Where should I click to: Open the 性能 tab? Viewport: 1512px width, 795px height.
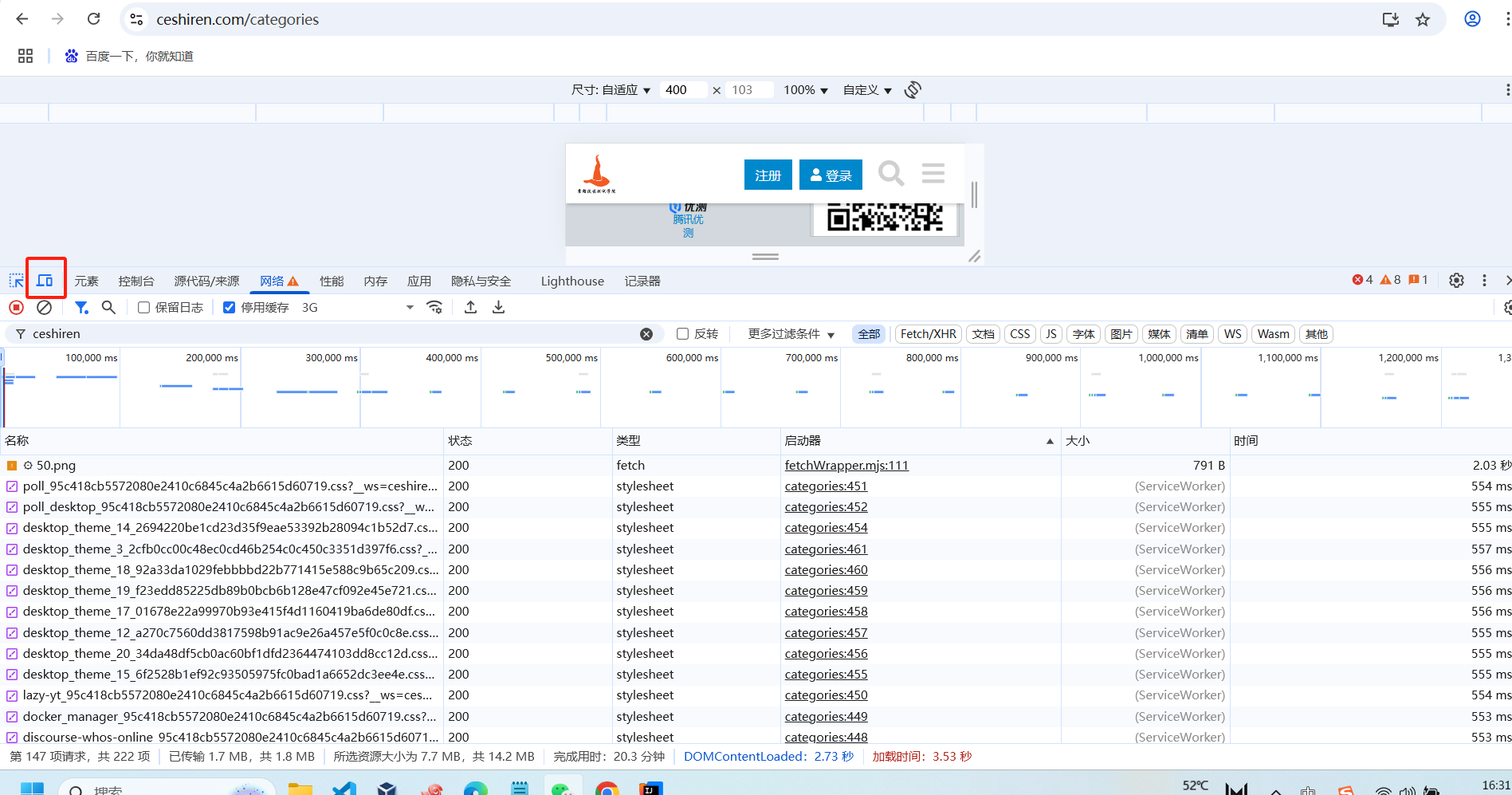[x=332, y=281]
